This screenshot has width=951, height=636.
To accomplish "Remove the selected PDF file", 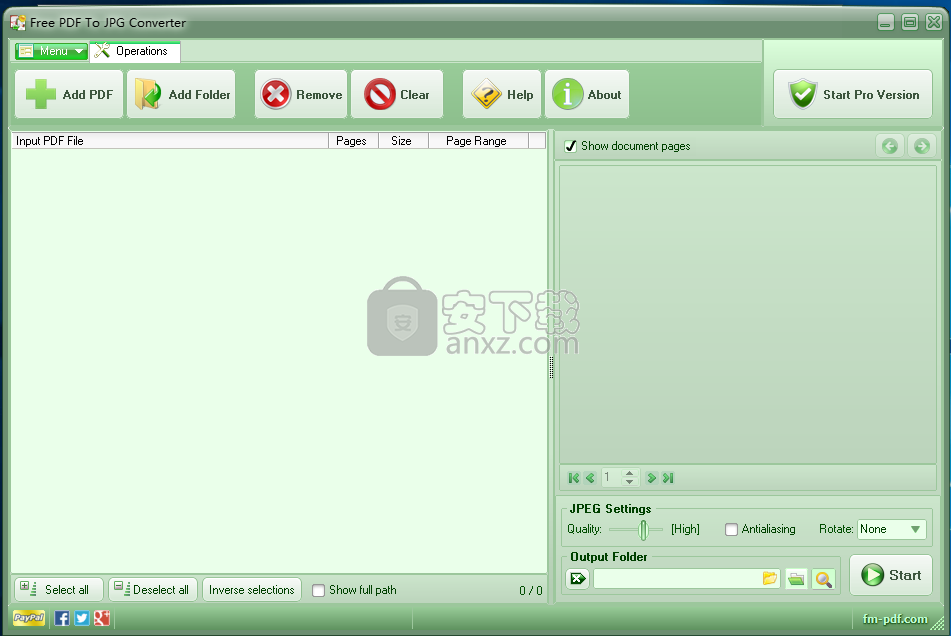I will click(x=301, y=94).
